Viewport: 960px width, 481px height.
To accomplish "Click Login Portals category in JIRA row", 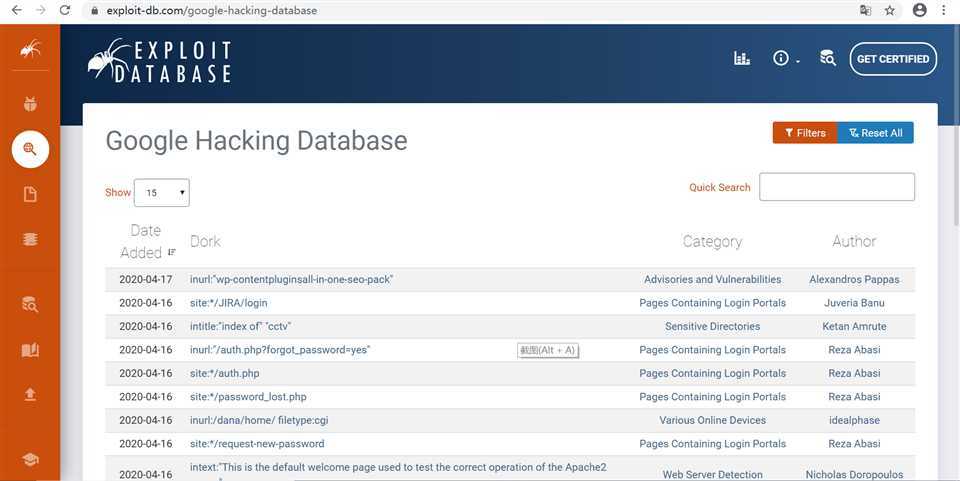I will (713, 303).
